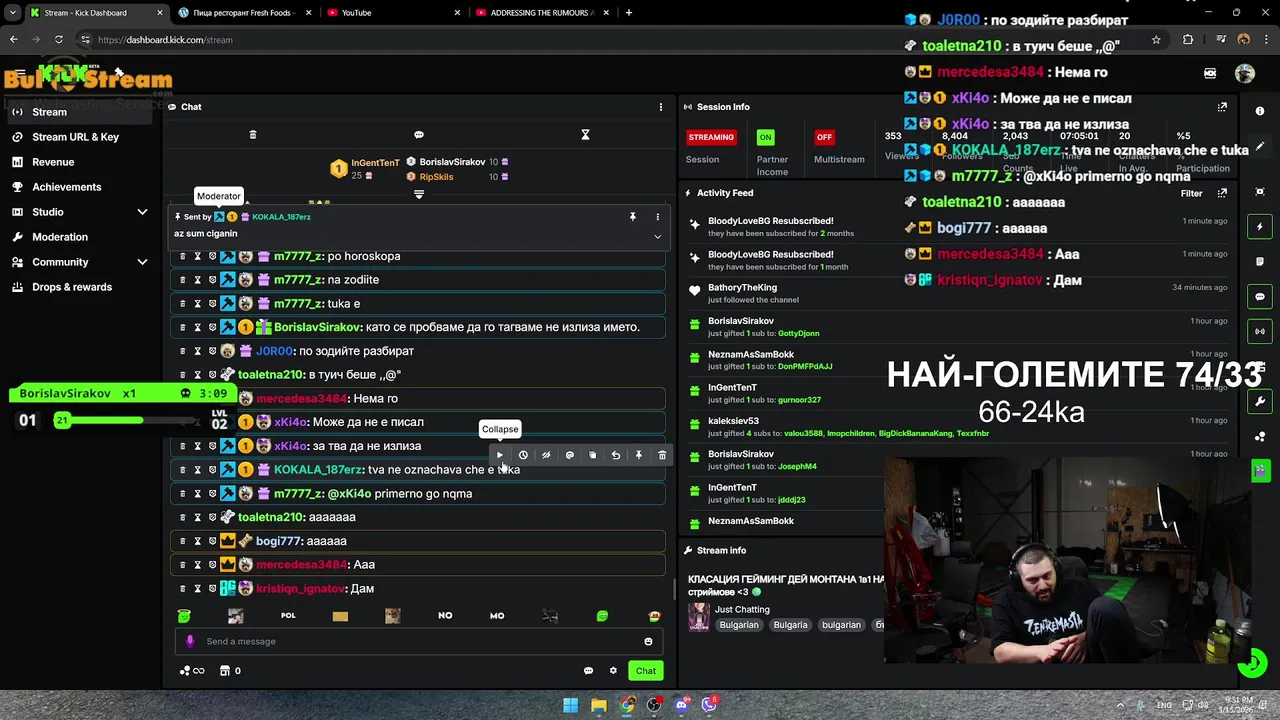This screenshot has width=1280, height=720.
Task: Expand the Community section chevron
Action: click(x=142, y=262)
